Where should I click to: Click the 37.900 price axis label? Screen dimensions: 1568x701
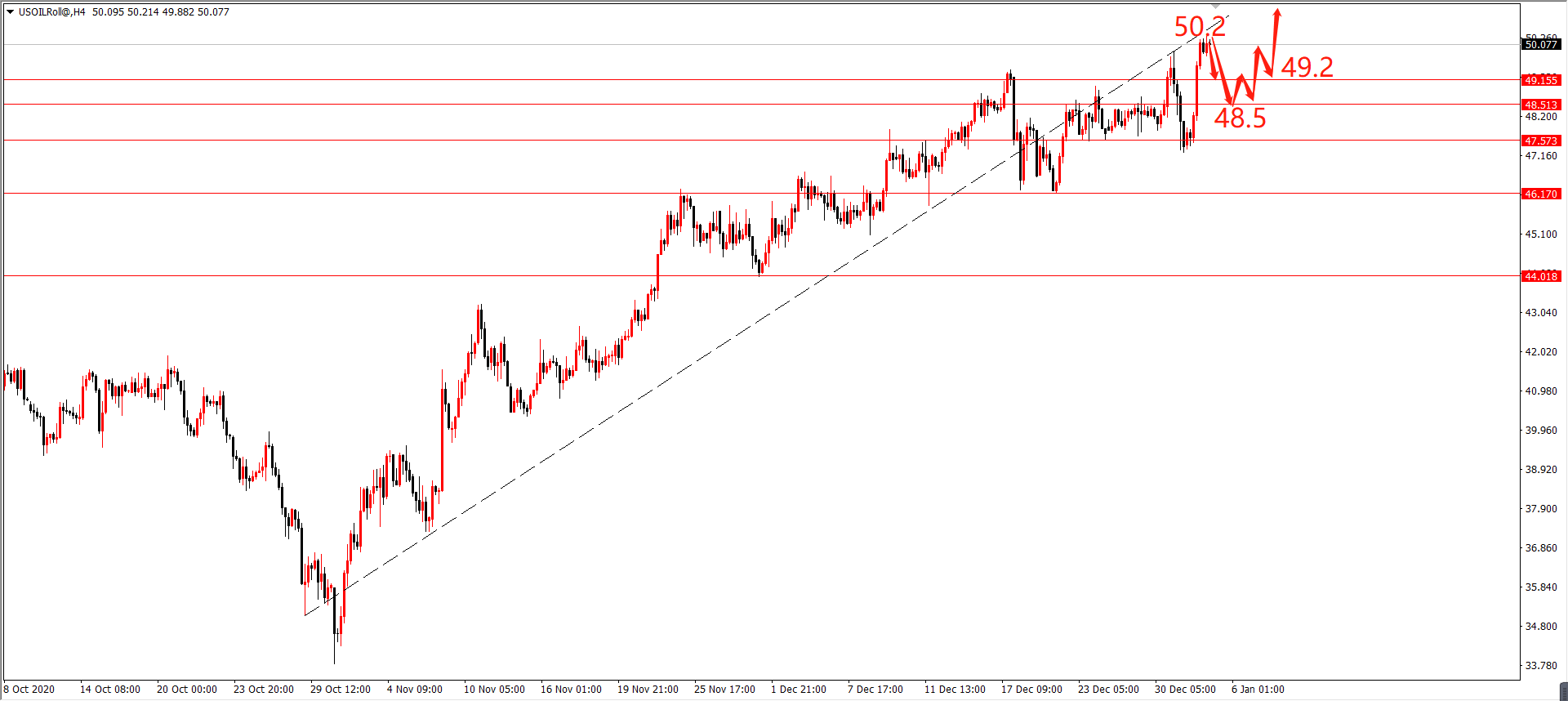point(1541,508)
